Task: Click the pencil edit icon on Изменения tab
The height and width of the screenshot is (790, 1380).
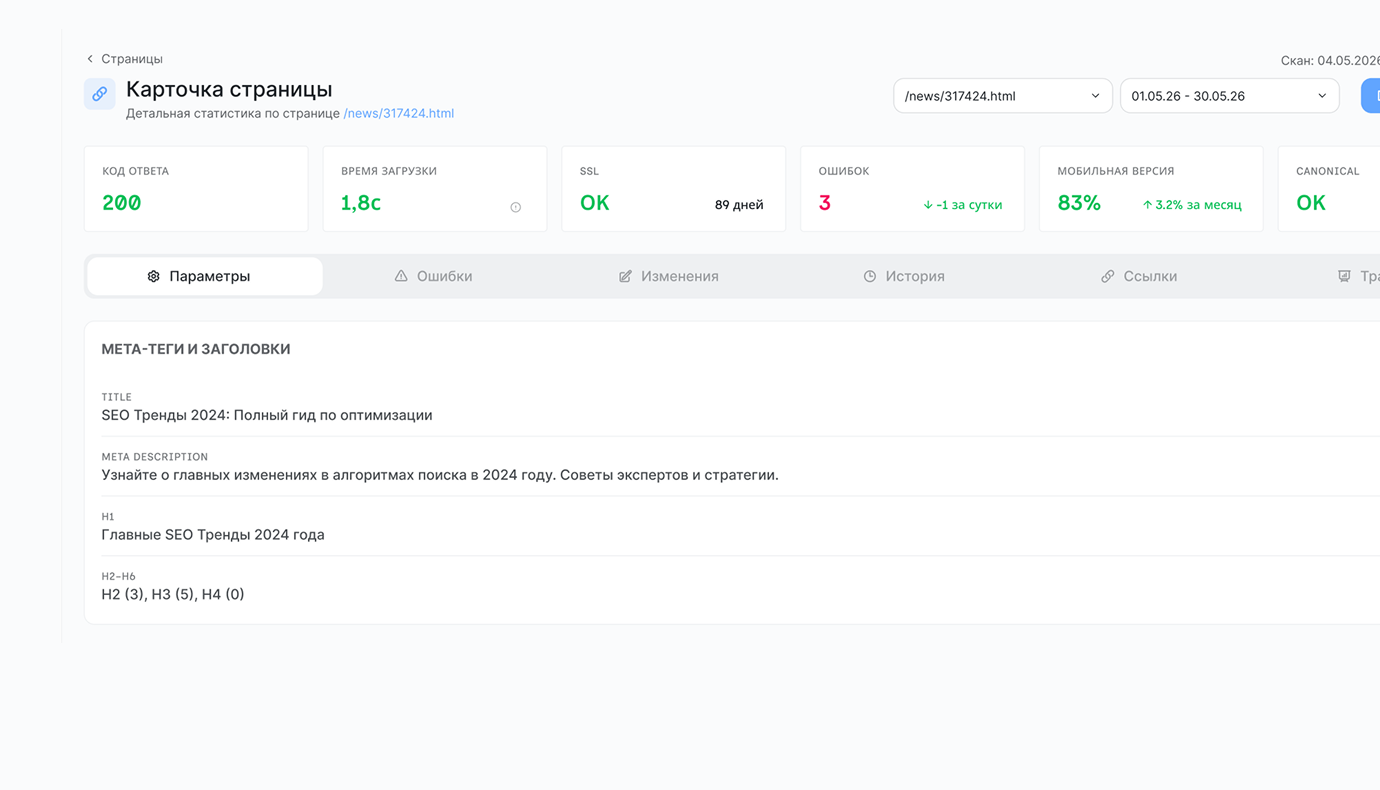Action: [x=625, y=276]
